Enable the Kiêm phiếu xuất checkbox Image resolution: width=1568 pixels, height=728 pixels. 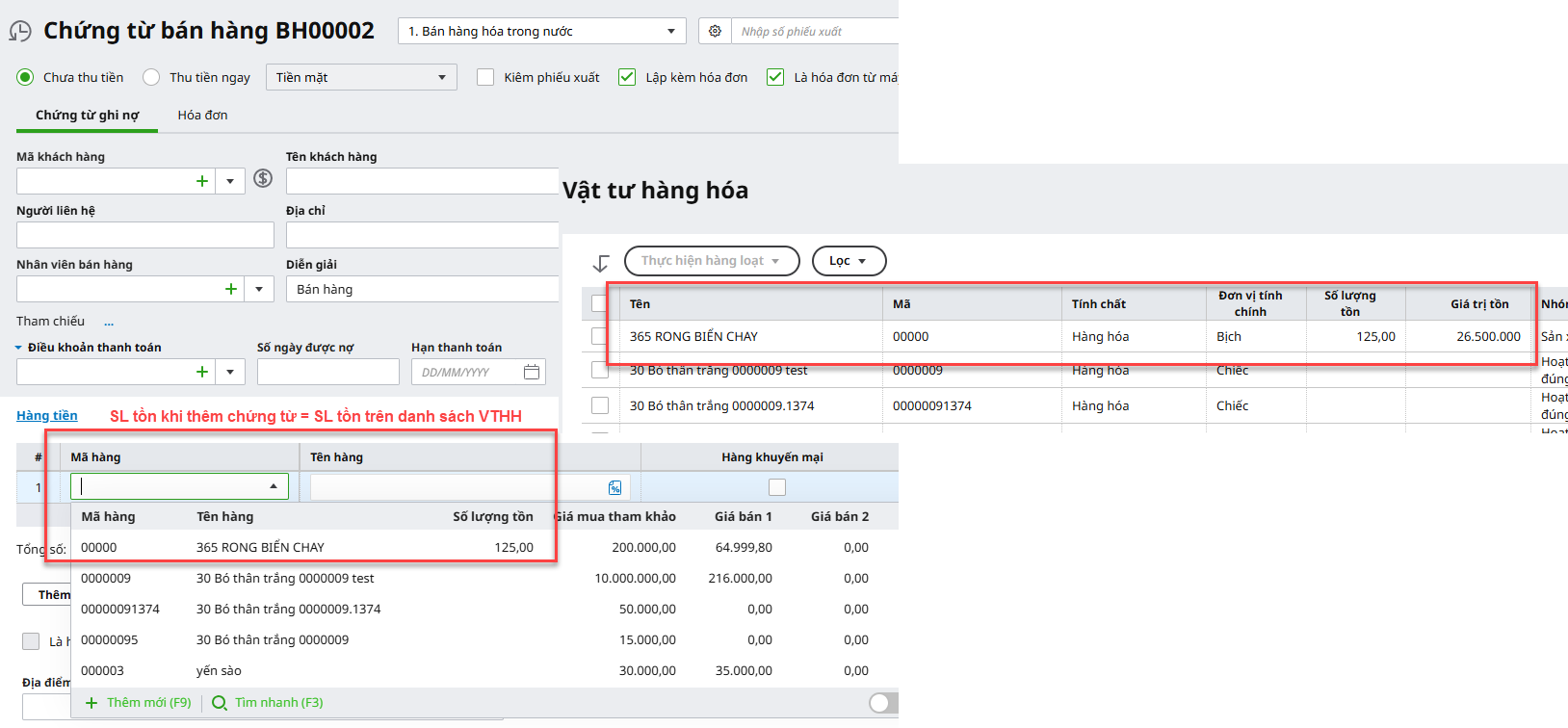[x=485, y=77]
